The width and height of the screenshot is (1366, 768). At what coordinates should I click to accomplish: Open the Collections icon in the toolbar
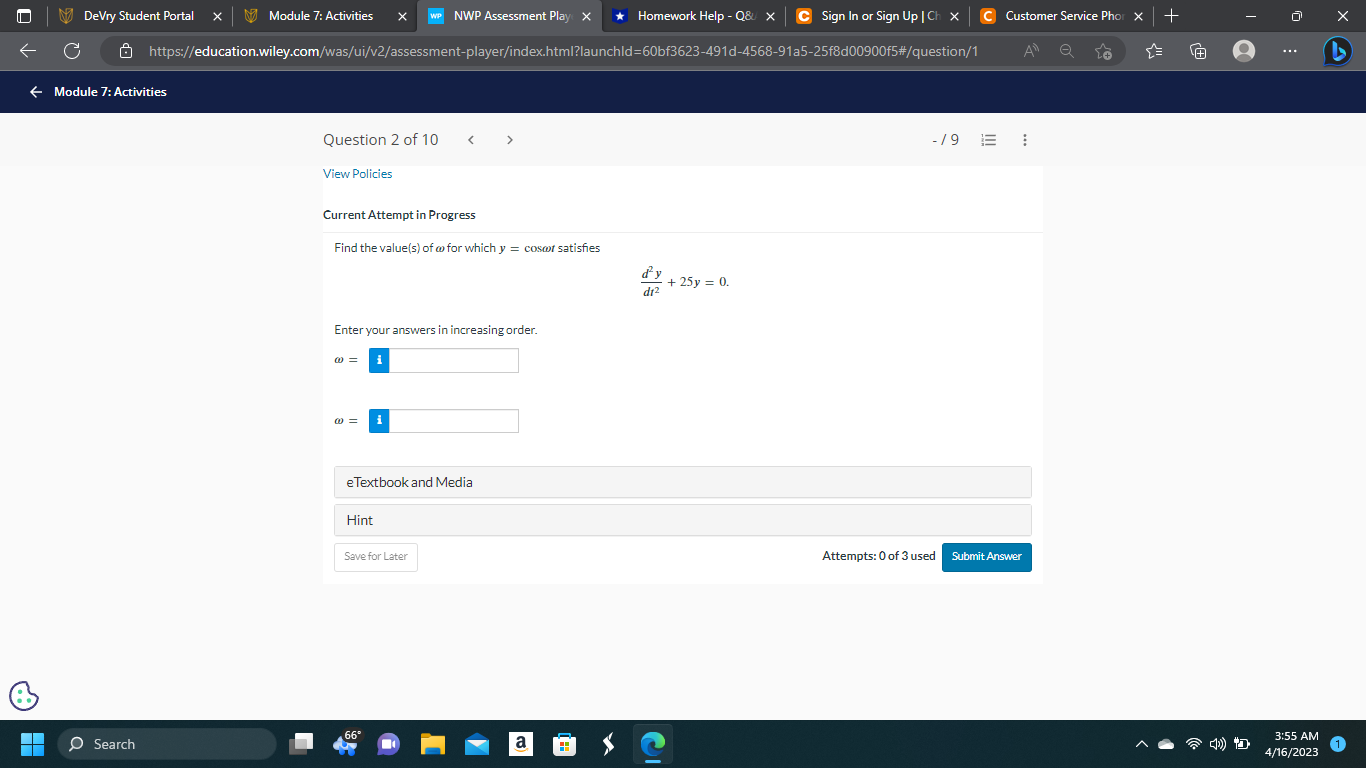coord(1197,51)
